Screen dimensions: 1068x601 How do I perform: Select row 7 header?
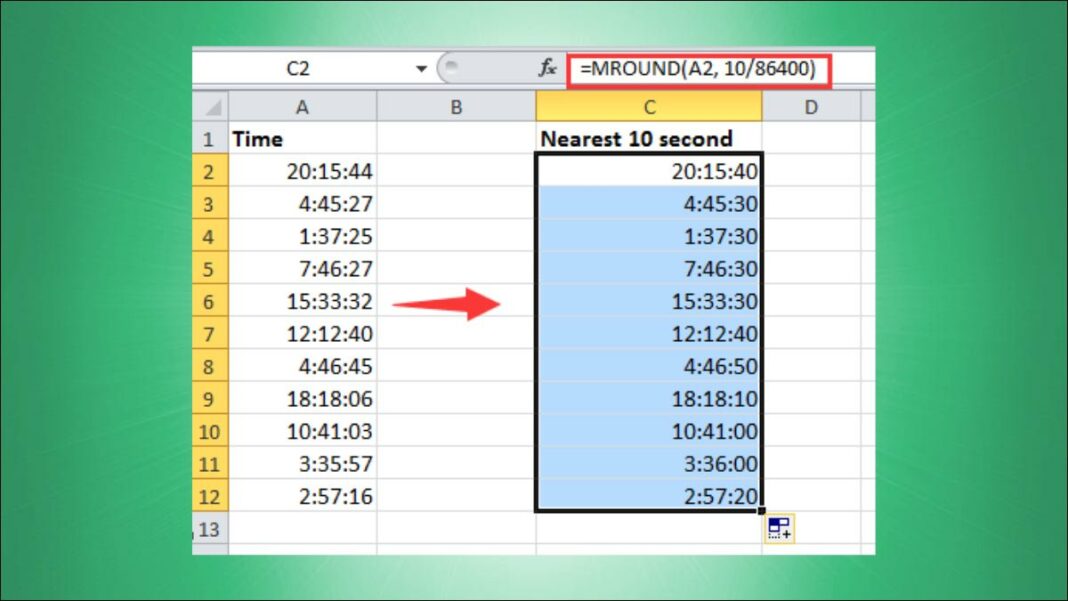(210, 334)
